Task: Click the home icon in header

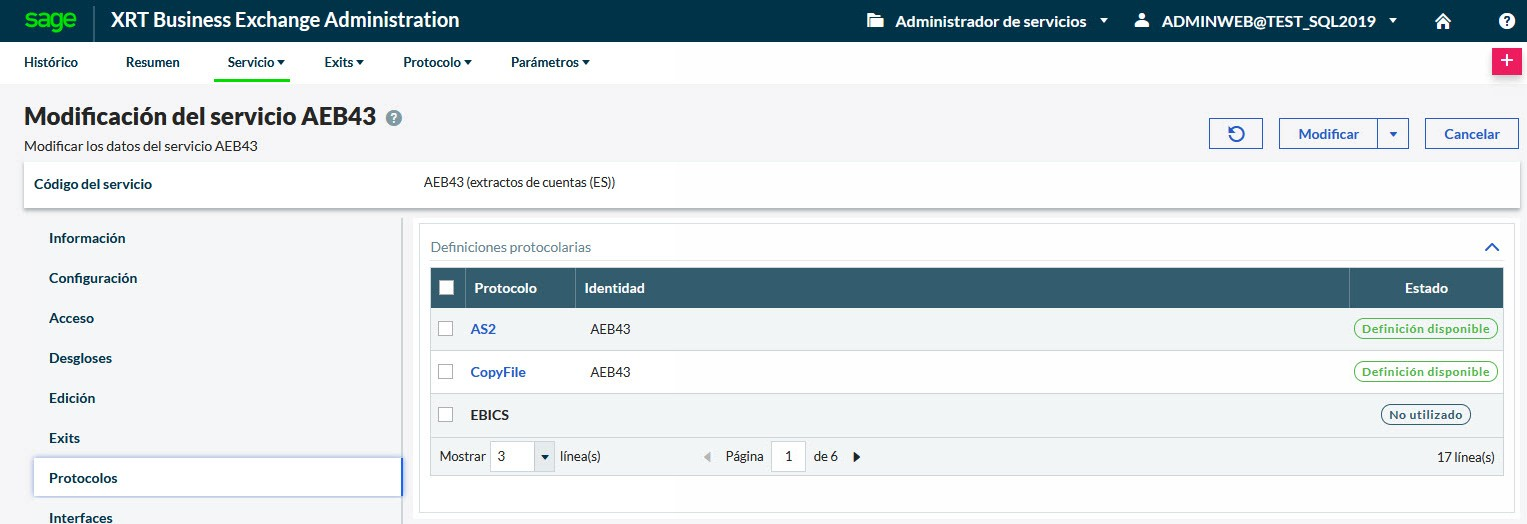Action: point(1443,21)
